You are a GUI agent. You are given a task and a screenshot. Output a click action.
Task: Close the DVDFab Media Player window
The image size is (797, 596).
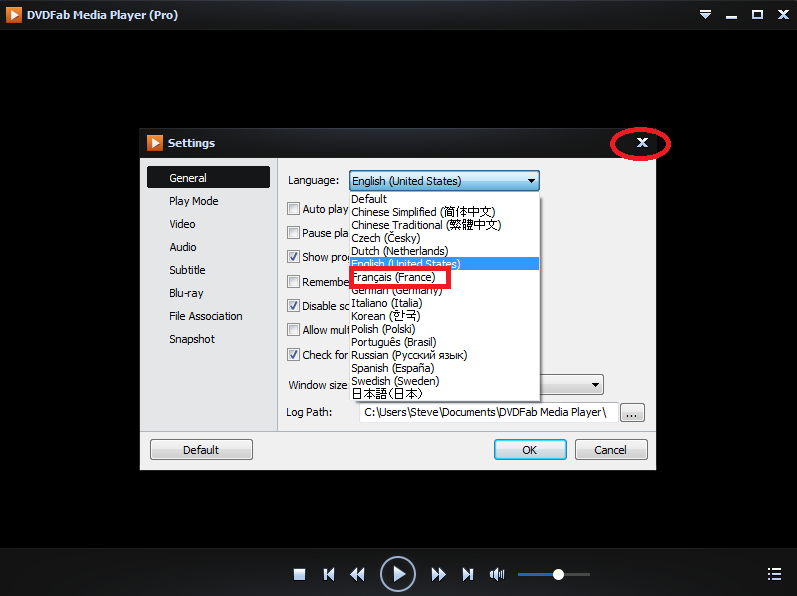(x=783, y=14)
